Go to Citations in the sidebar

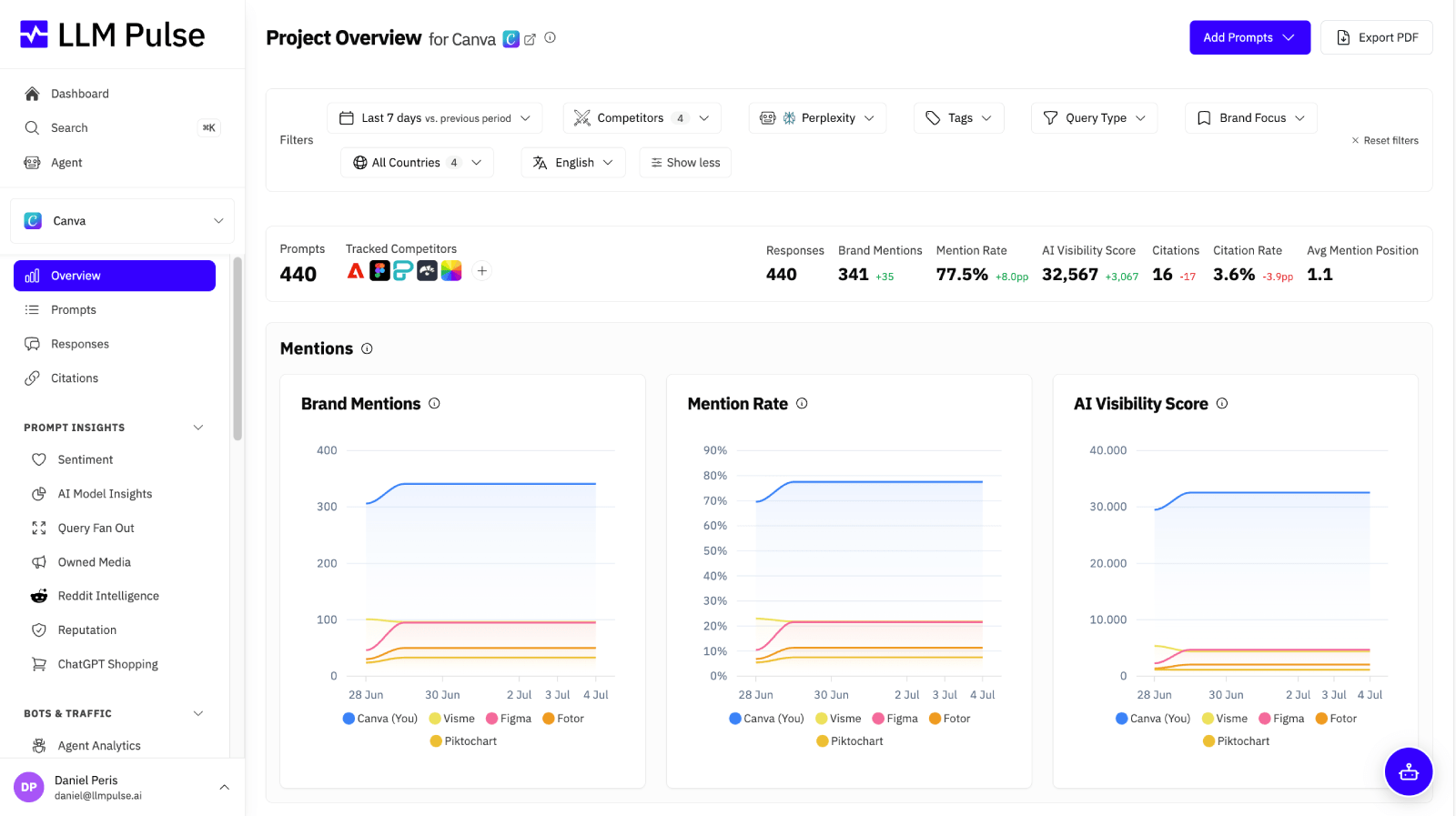75,378
